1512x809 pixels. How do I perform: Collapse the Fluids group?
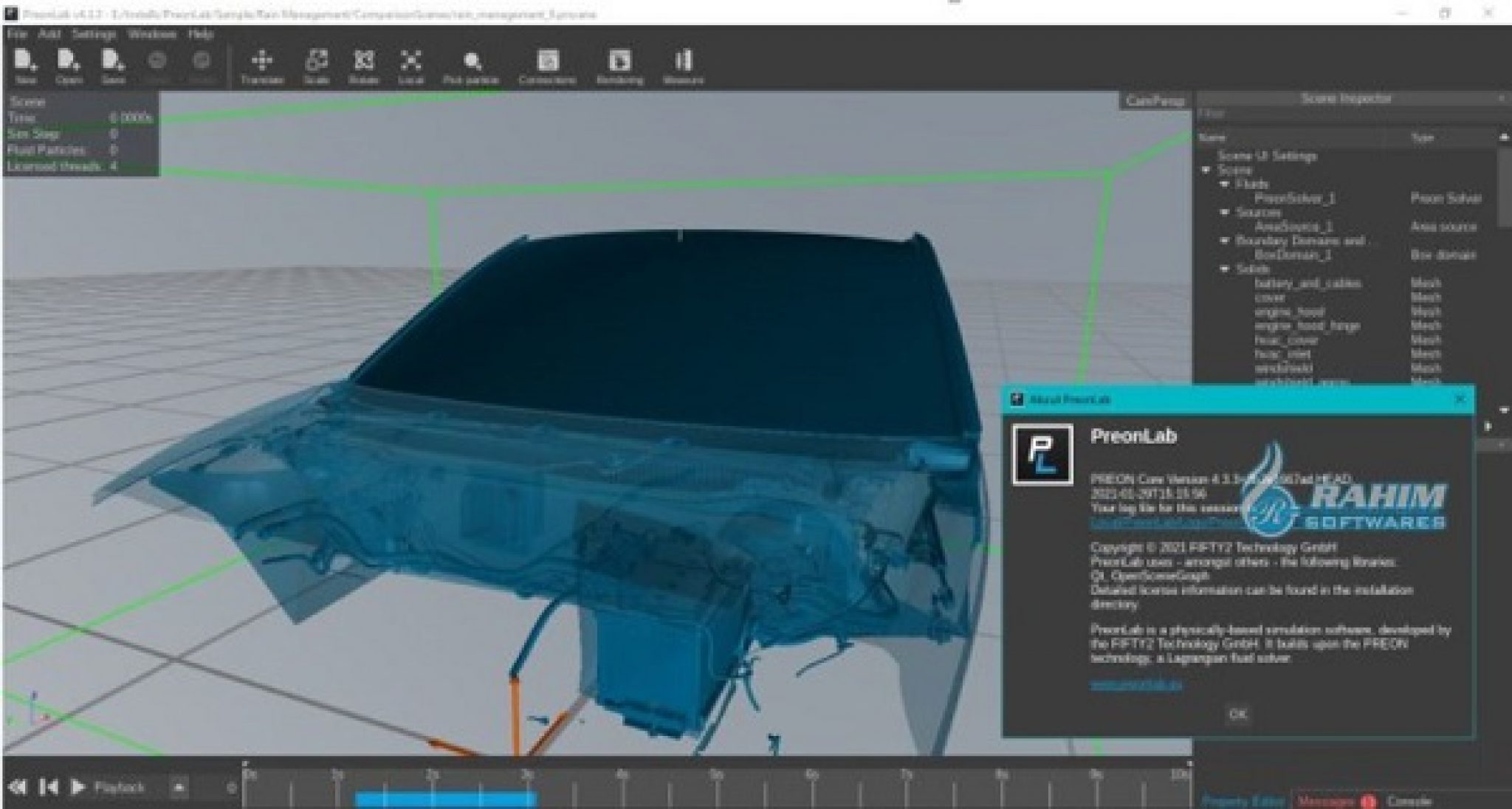click(x=1223, y=184)
